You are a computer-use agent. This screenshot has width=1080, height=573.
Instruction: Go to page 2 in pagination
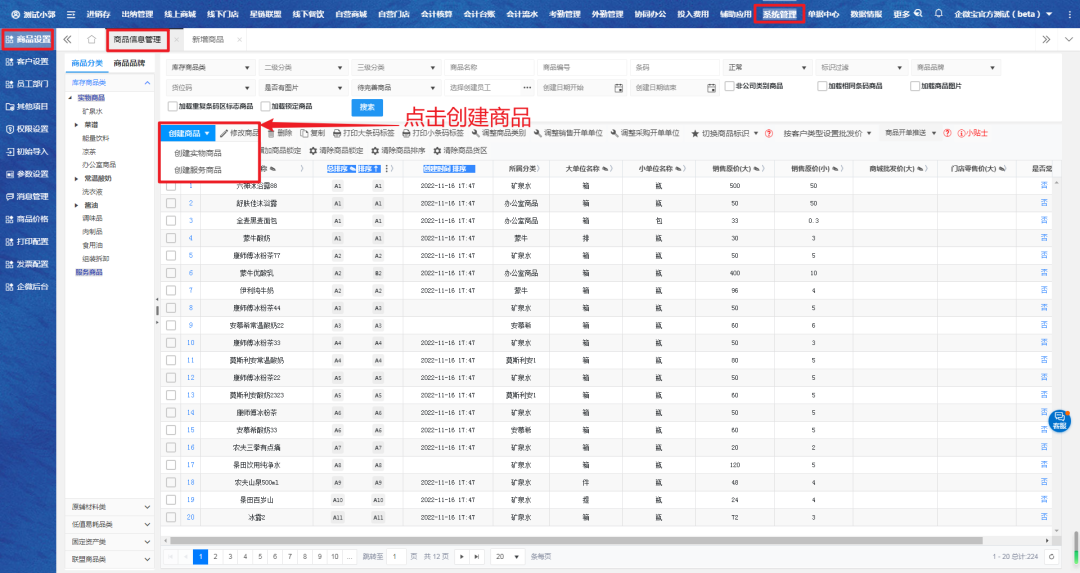pyautogui.click(x=215, y=556)
